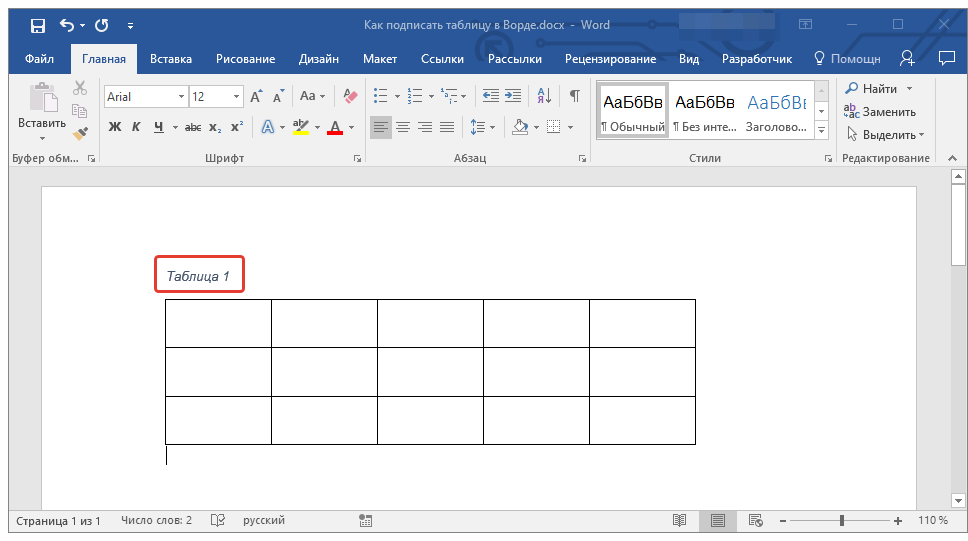Click the Save icon in quick access toolbar
968x541 pixels.
(x=37, y=24)
